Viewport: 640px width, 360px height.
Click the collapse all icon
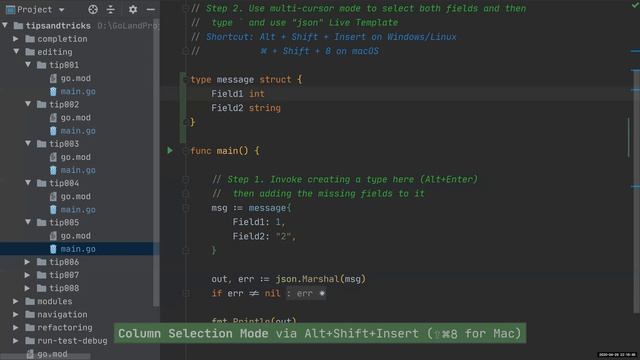111,9
